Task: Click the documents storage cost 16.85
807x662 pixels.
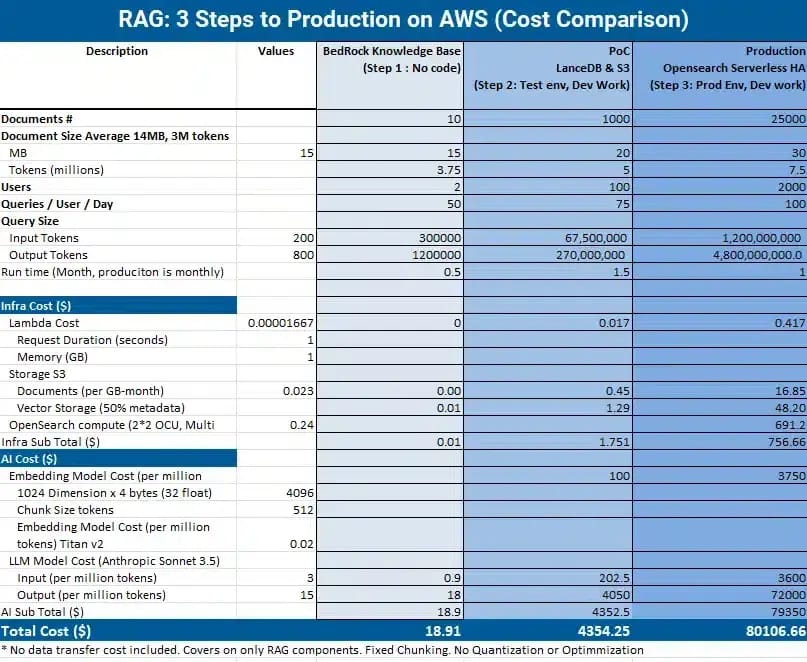Action: 790,391
